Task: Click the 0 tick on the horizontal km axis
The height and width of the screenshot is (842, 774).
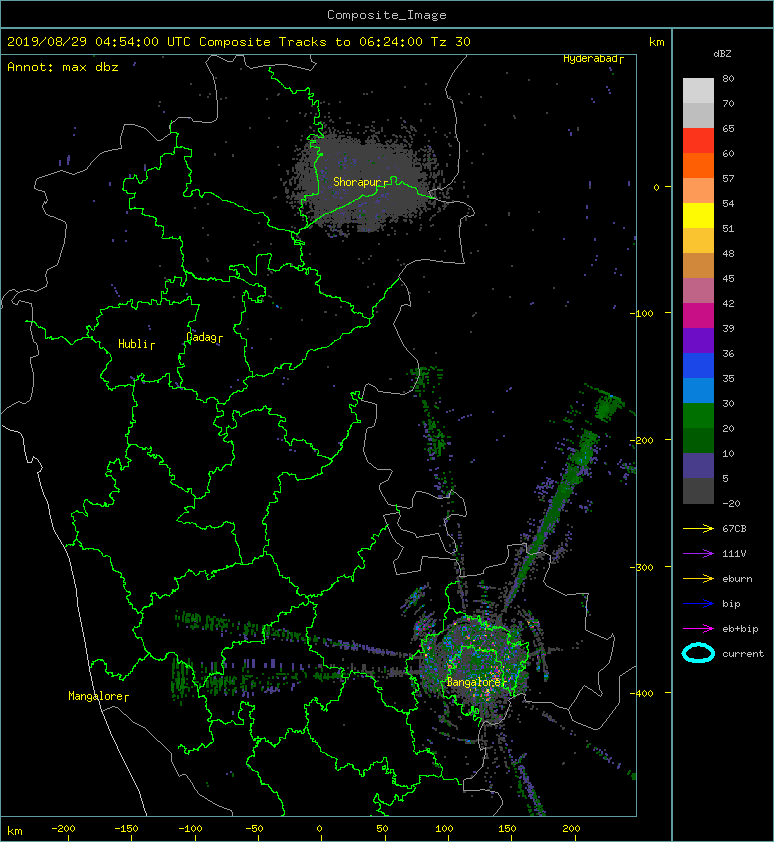Action: pos(319,829)
